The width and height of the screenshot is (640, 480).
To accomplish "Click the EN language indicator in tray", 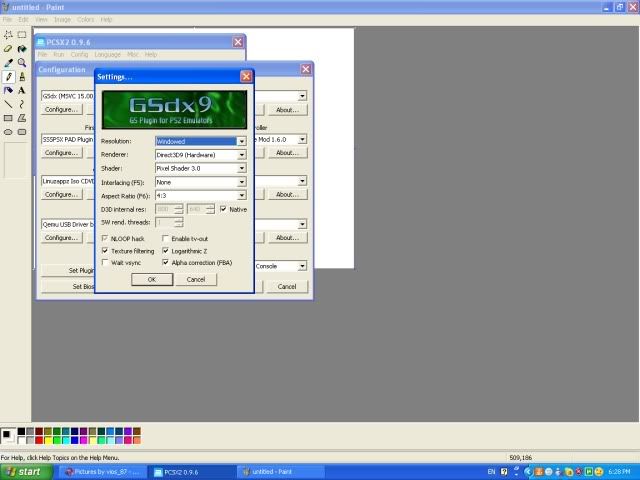I will coord(491,472).
